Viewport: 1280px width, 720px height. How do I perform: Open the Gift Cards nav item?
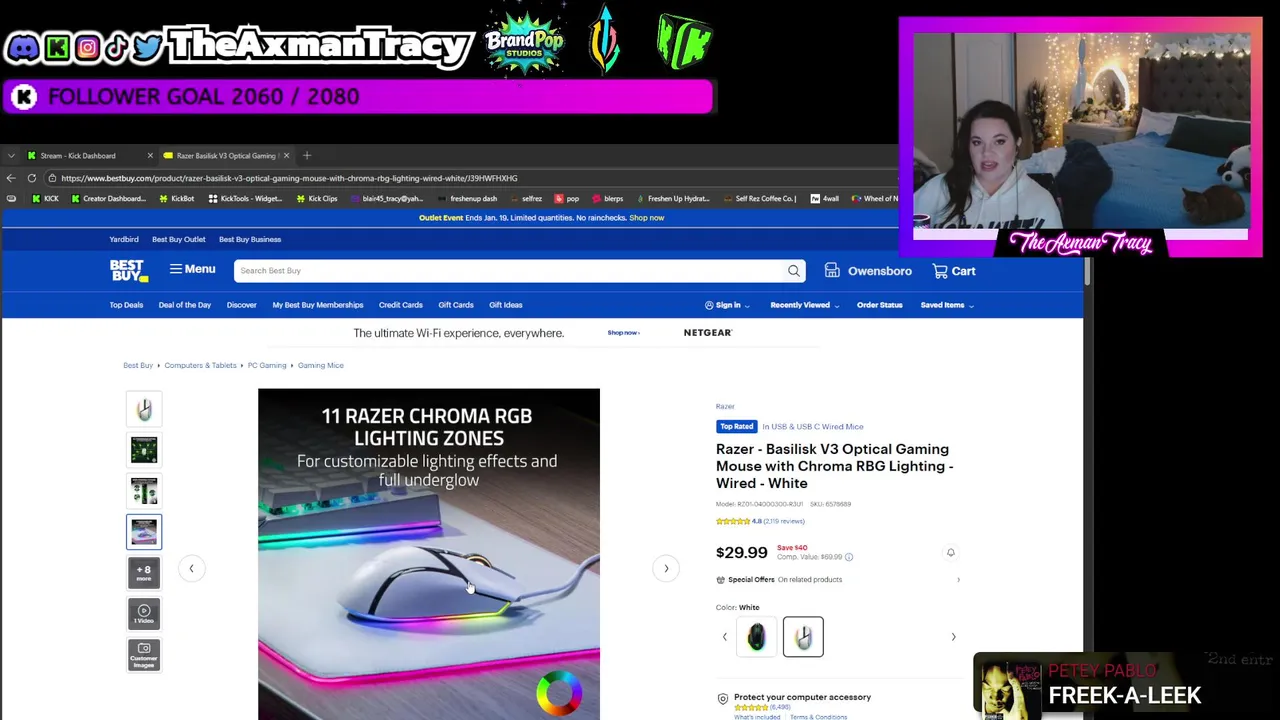coord(455,305)
